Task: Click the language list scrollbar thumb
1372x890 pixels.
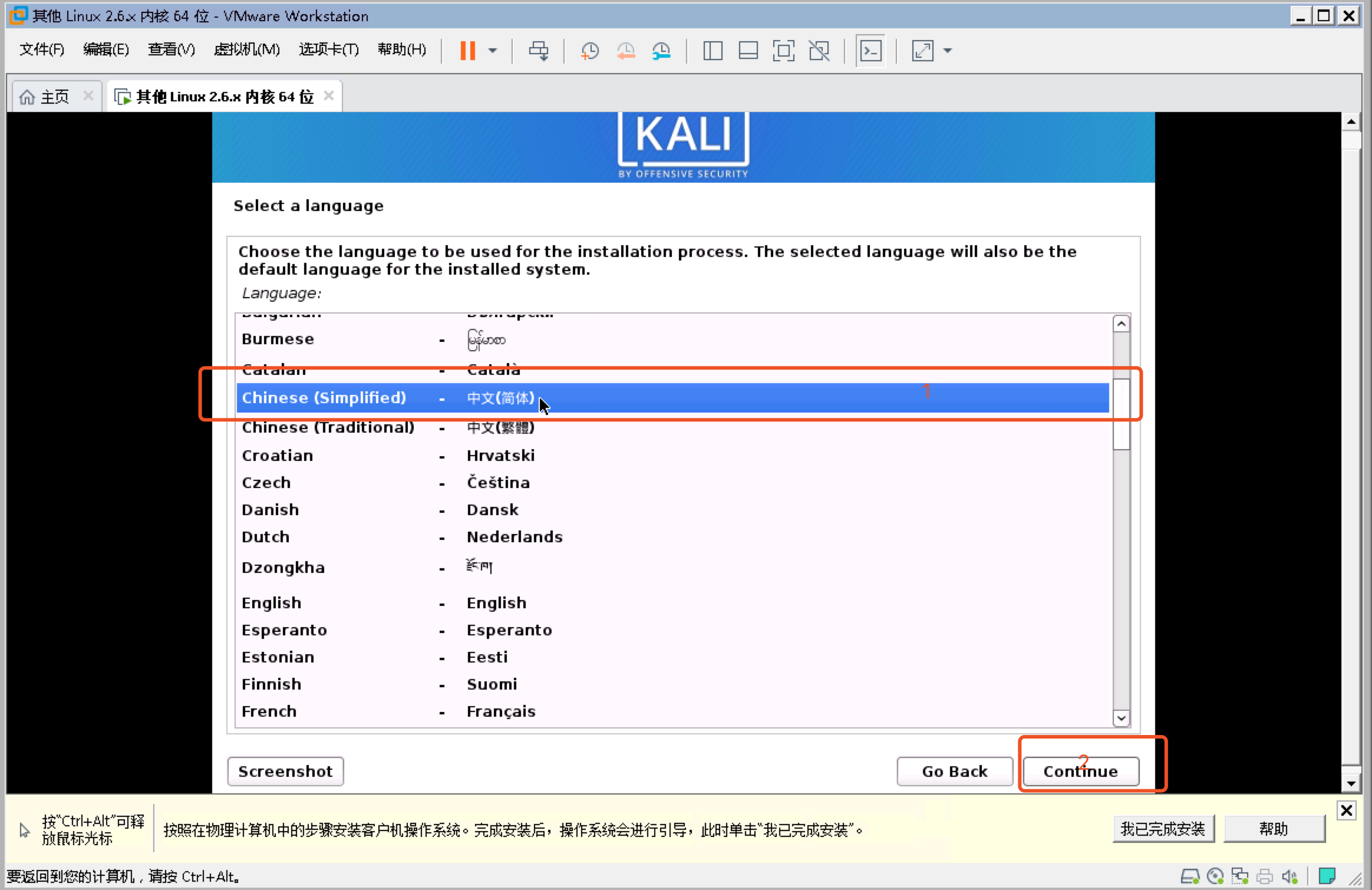Action: pos(1121,414)
